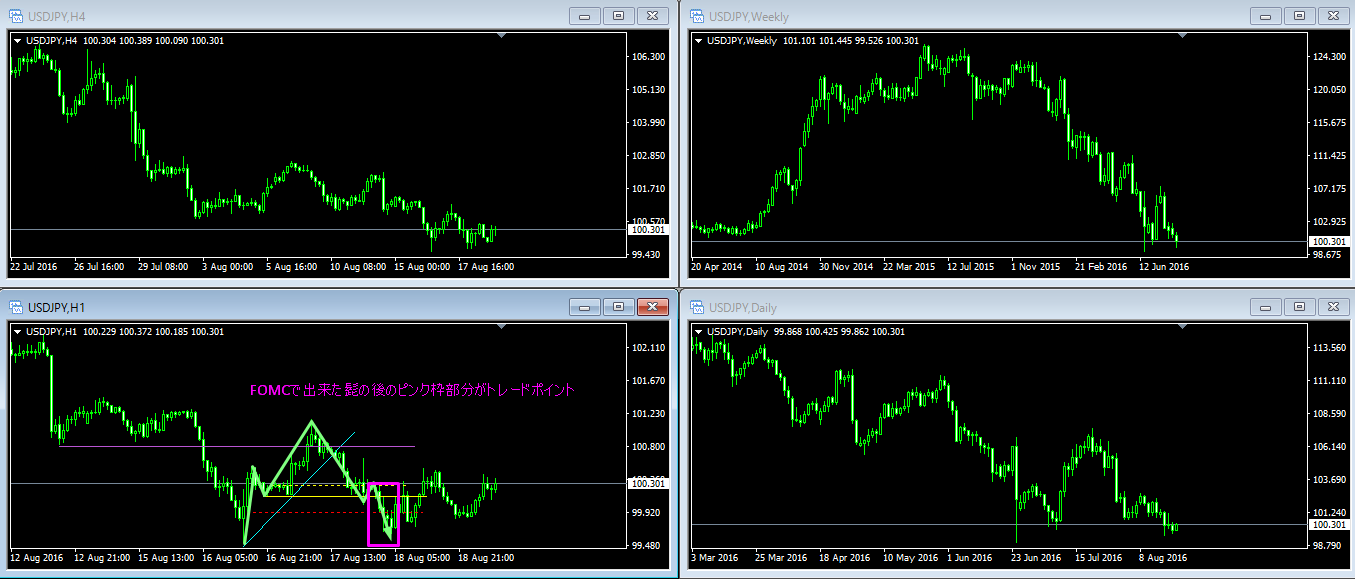Screen dimensions: 1355x579
Task: Expand the triangle beside USDJPY,Weekly chart label
Action: pyautogui.click(x=698, y=40)
